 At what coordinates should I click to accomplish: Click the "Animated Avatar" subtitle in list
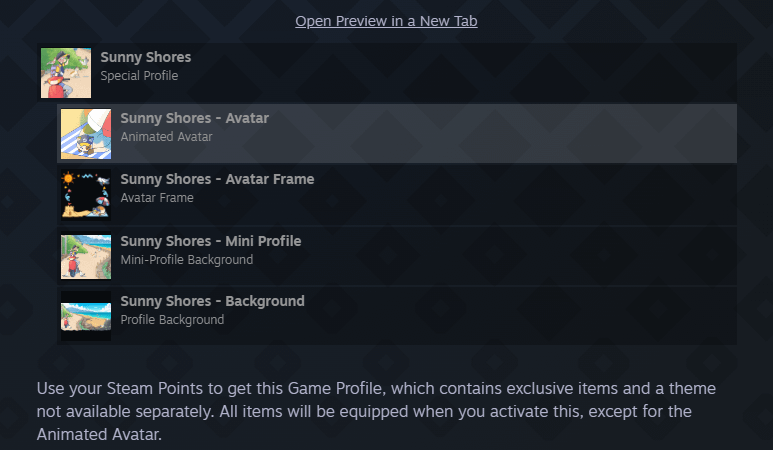[166, 136]
